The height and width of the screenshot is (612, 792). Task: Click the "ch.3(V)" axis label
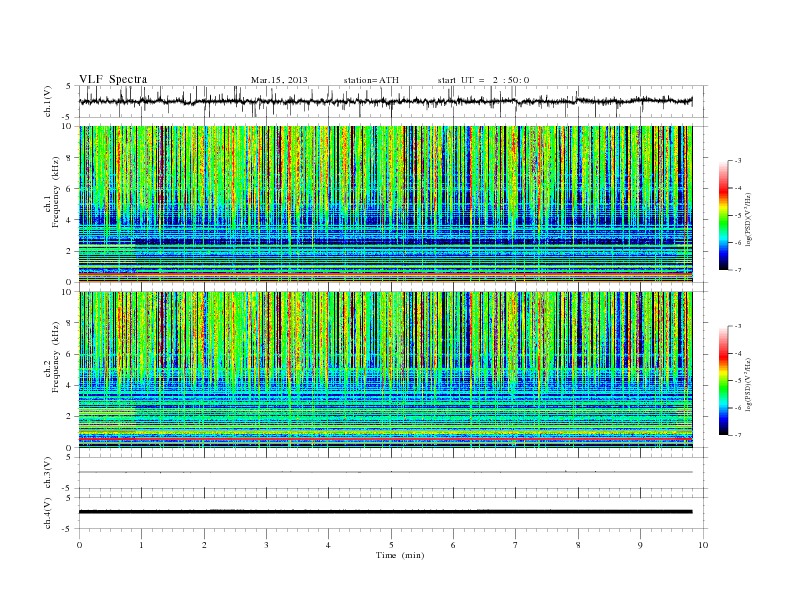tap(48, 473)
